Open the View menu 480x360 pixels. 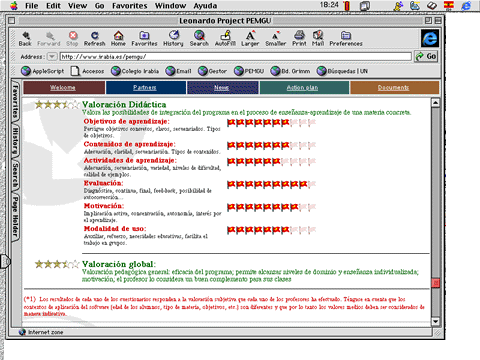(x=77, y=6)
